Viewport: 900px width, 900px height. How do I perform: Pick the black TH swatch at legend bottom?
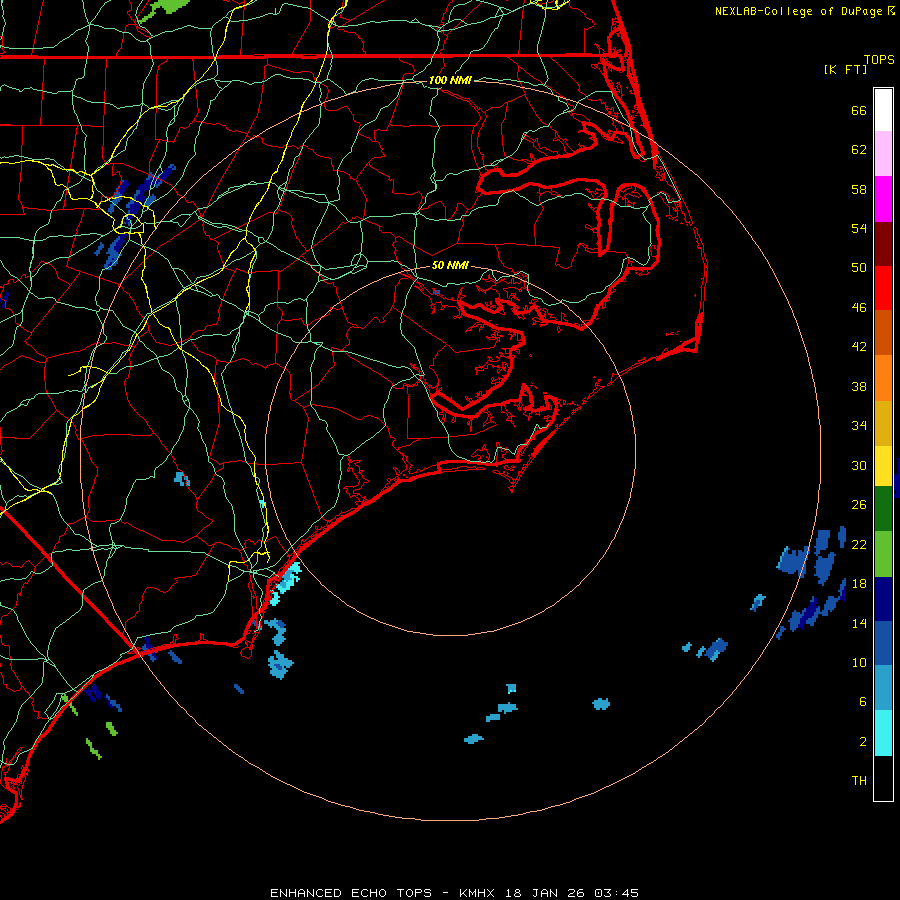click(883, 778)
